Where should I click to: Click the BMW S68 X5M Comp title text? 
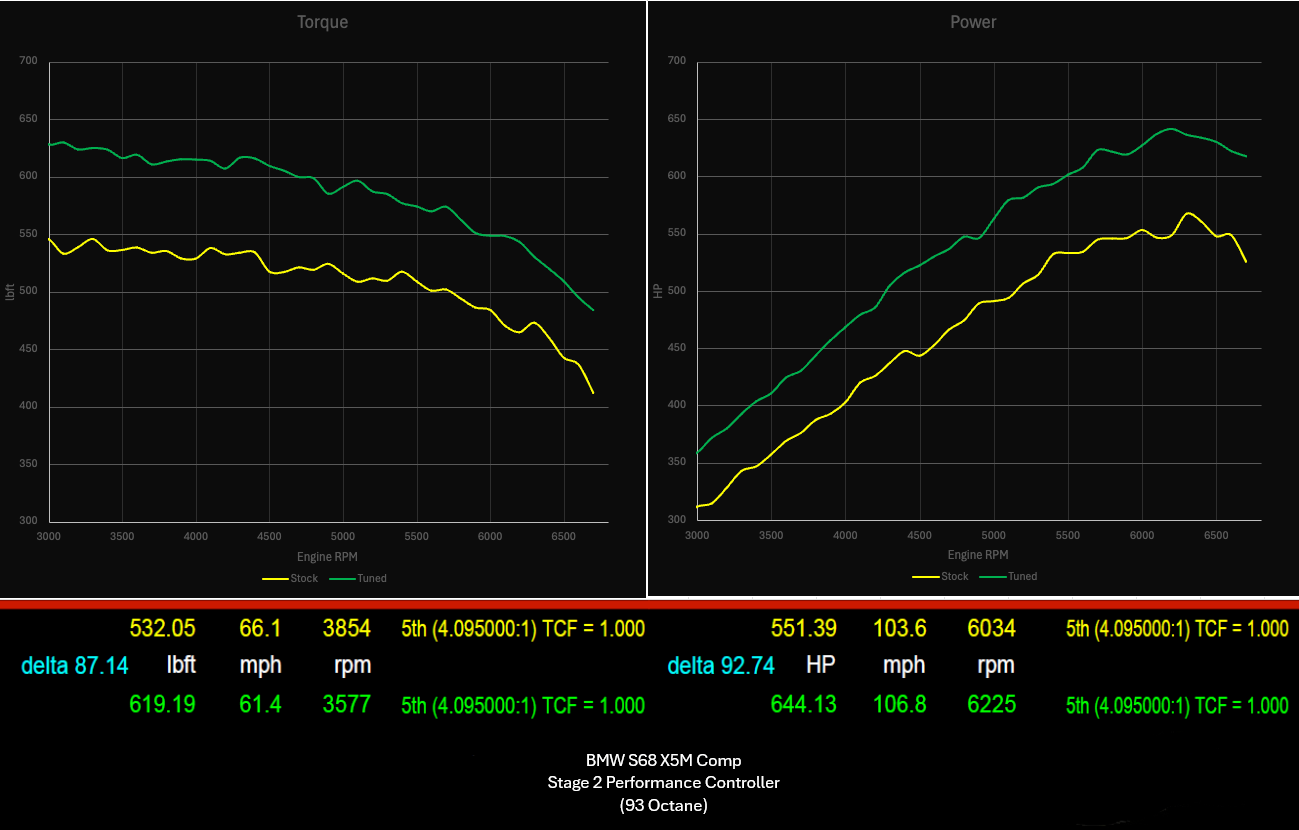(x=662, y=759)
